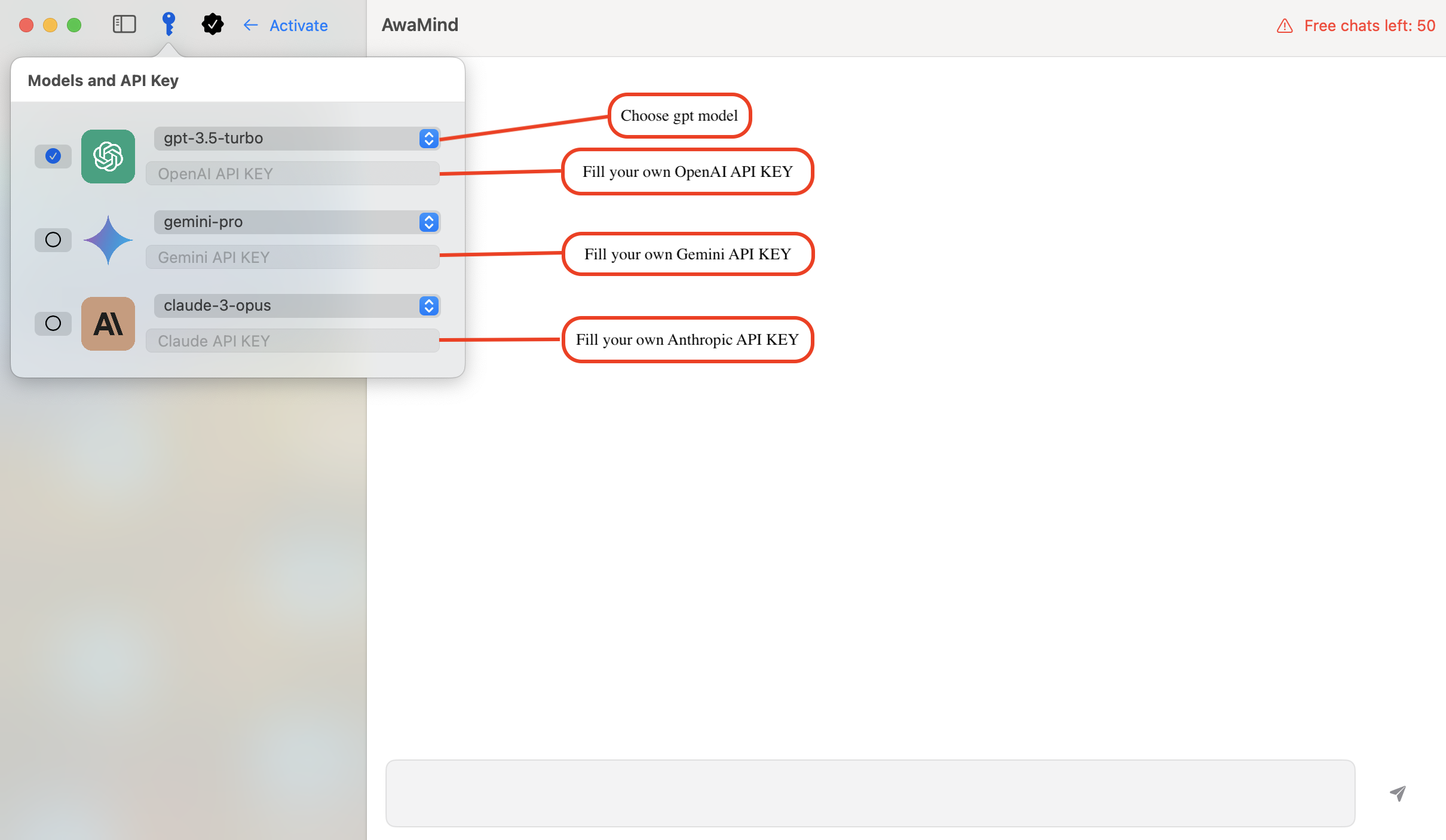Click the Activate button
Image resolution: width=1446 pixels, height=840 pixels.
[x=297, y=25]
